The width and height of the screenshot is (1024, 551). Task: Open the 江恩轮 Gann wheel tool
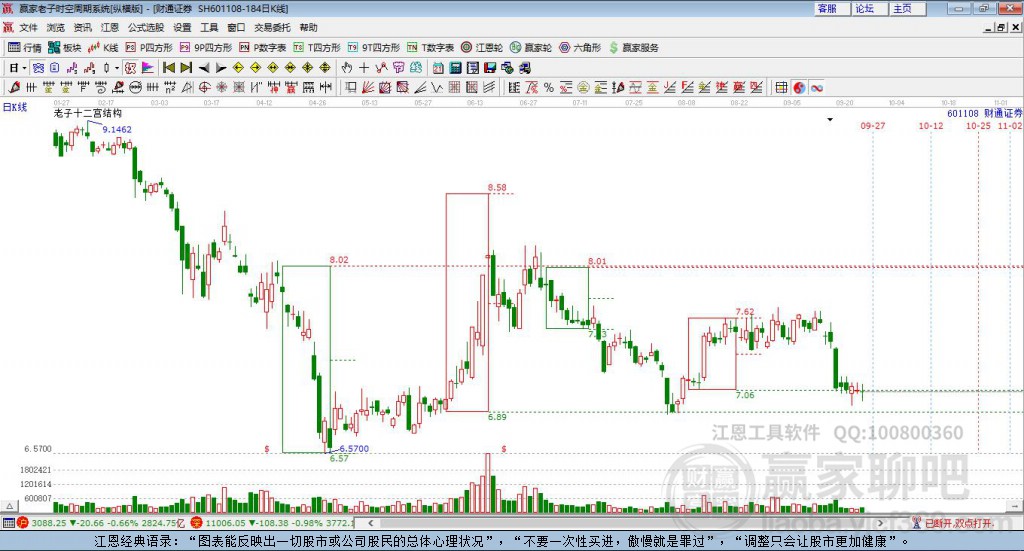point(482,48)
